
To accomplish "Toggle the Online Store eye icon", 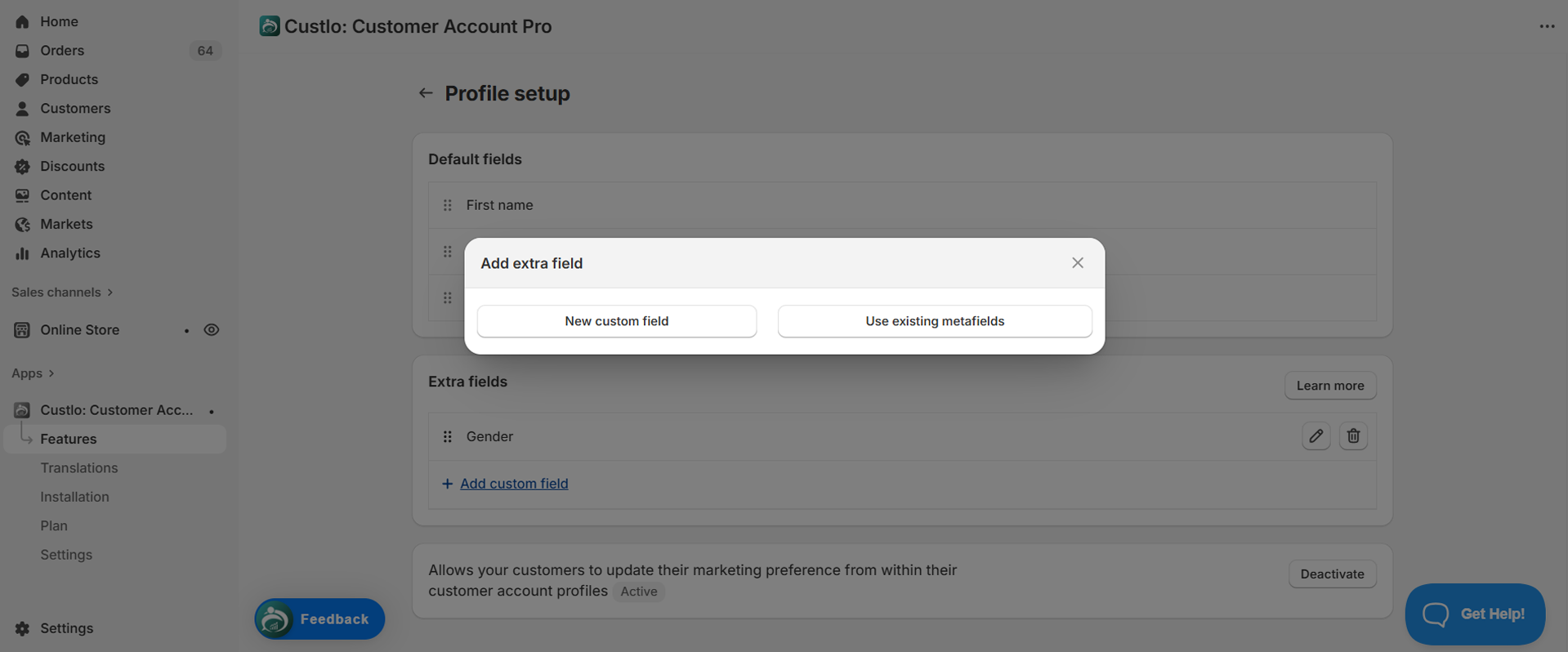I will pyautogui.click(x=212, y=330).
